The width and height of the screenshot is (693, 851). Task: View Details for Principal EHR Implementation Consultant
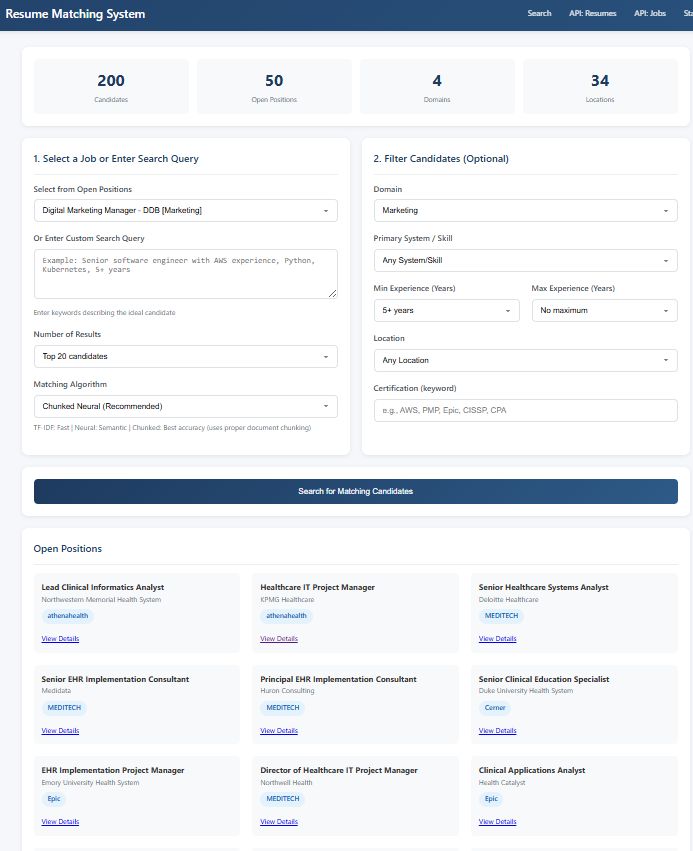pyautogui.click(x=279, y=731)
